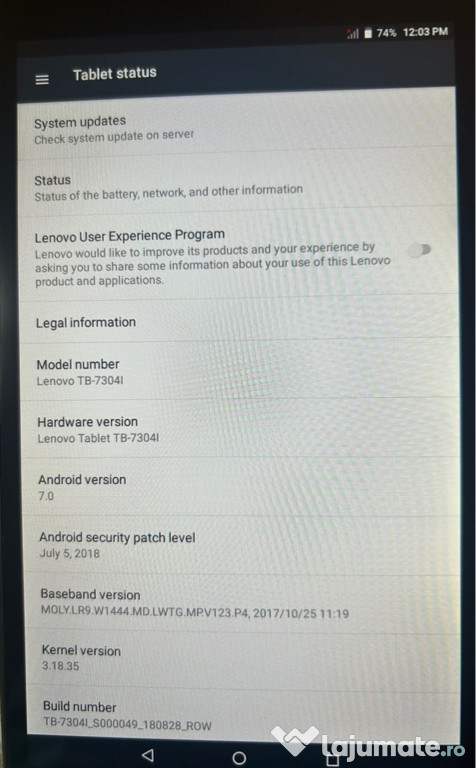Open System updates entry

tap(238, 129)
